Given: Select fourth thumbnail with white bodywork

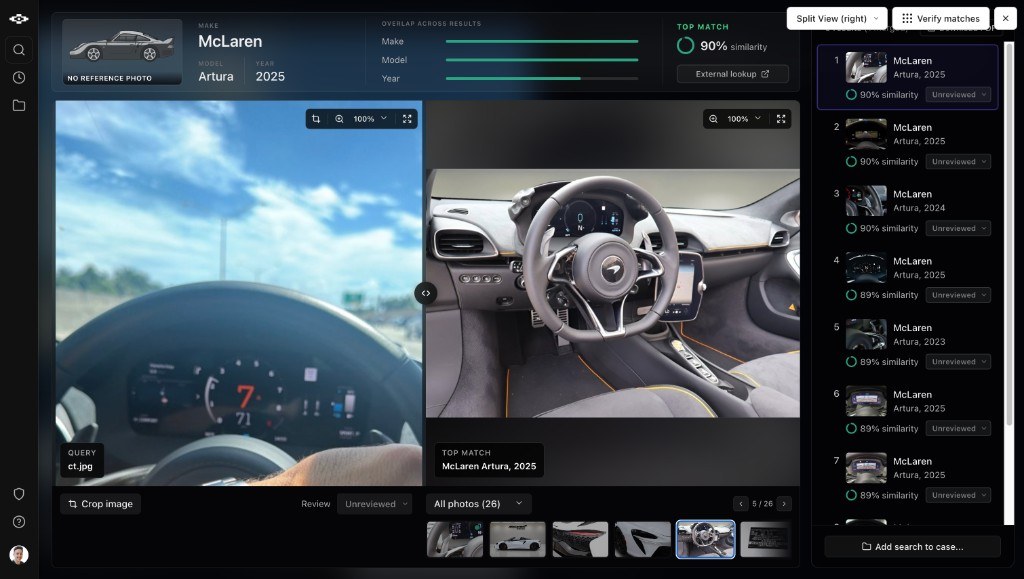Looking at the screenshot, I should tap(643, 539).
